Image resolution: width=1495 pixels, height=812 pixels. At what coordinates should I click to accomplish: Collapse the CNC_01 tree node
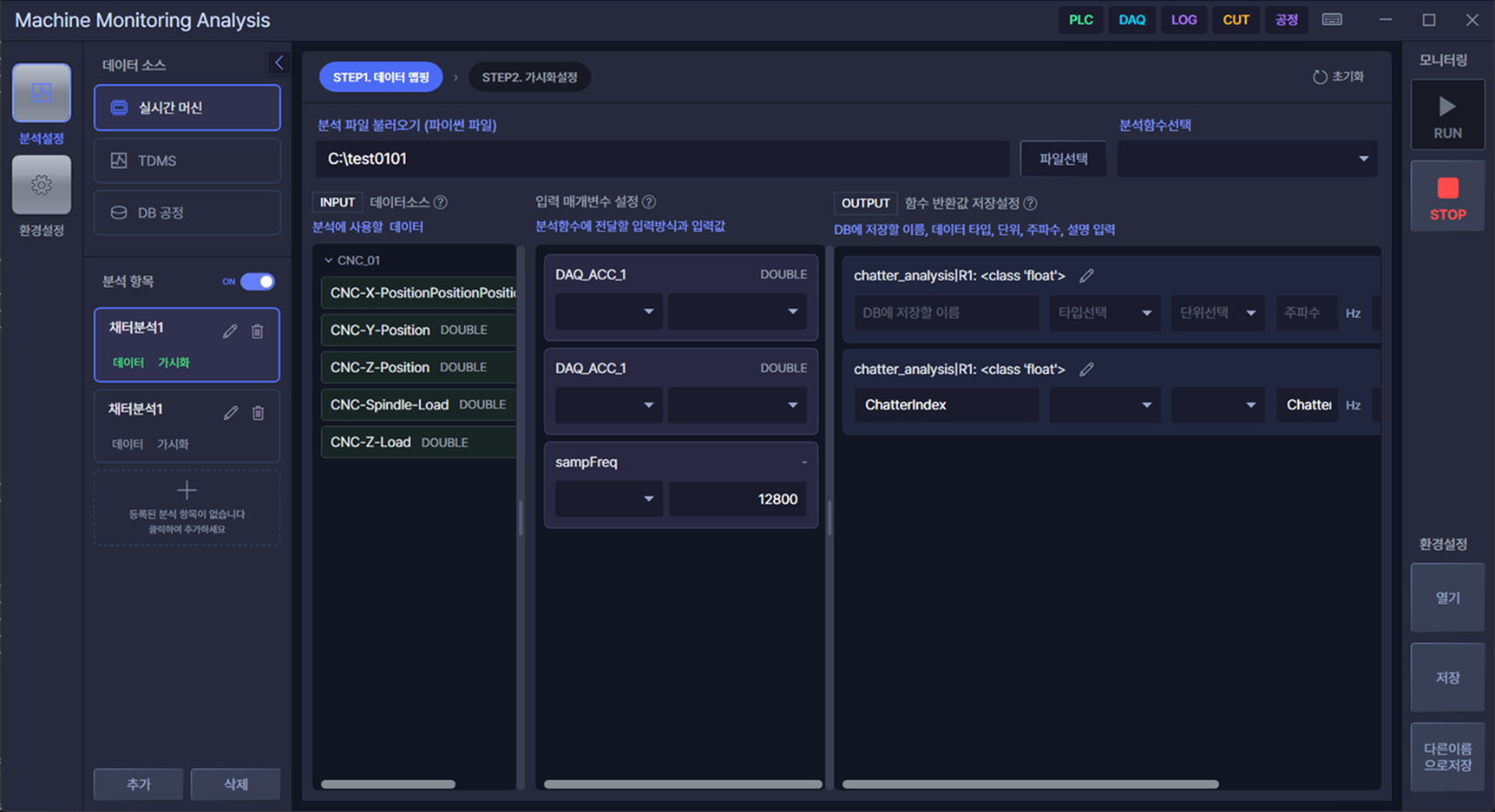pyautogui.click(x=329, y=260)
